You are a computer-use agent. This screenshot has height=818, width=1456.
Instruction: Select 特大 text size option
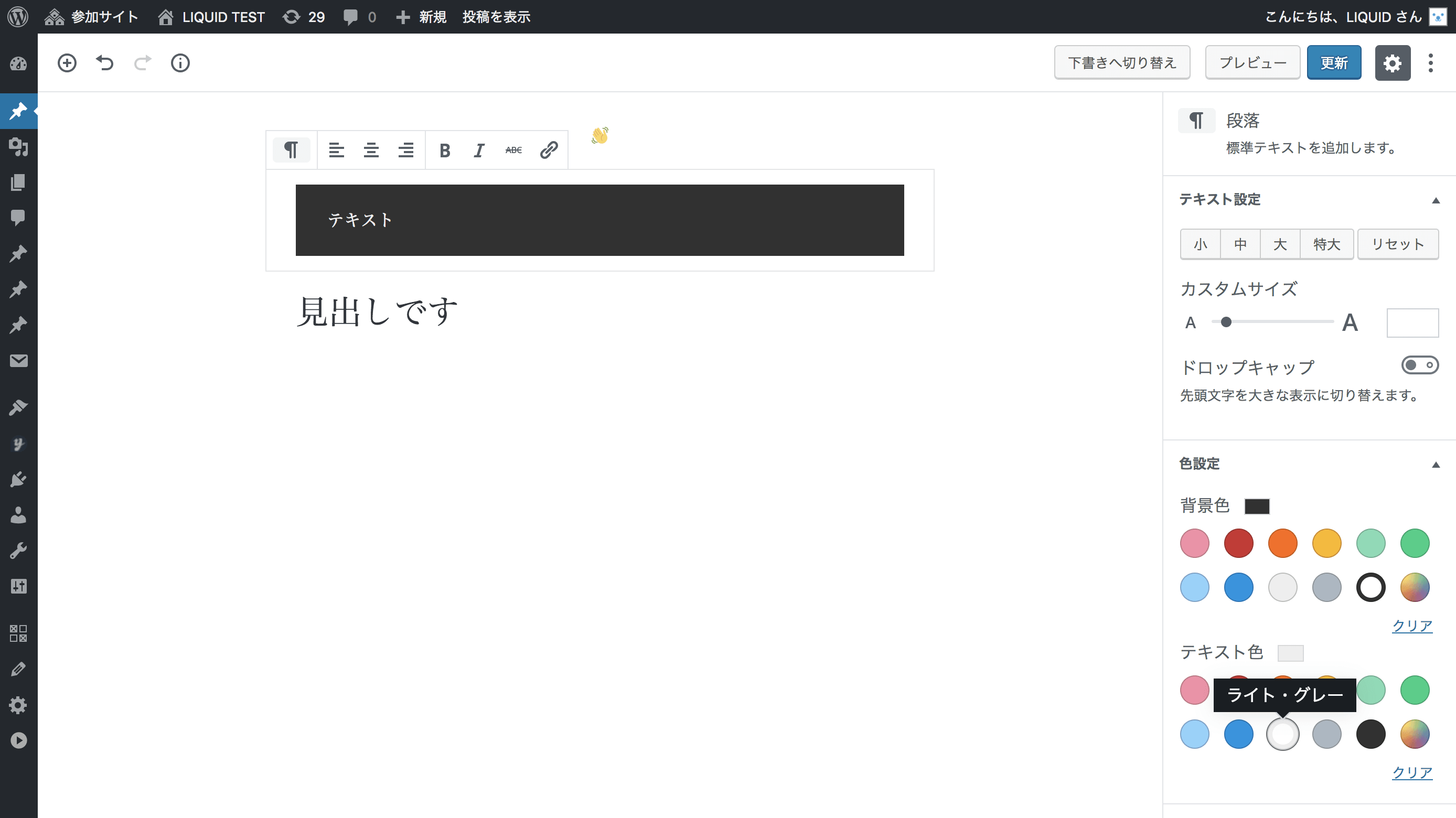[x=1325, y=243]
